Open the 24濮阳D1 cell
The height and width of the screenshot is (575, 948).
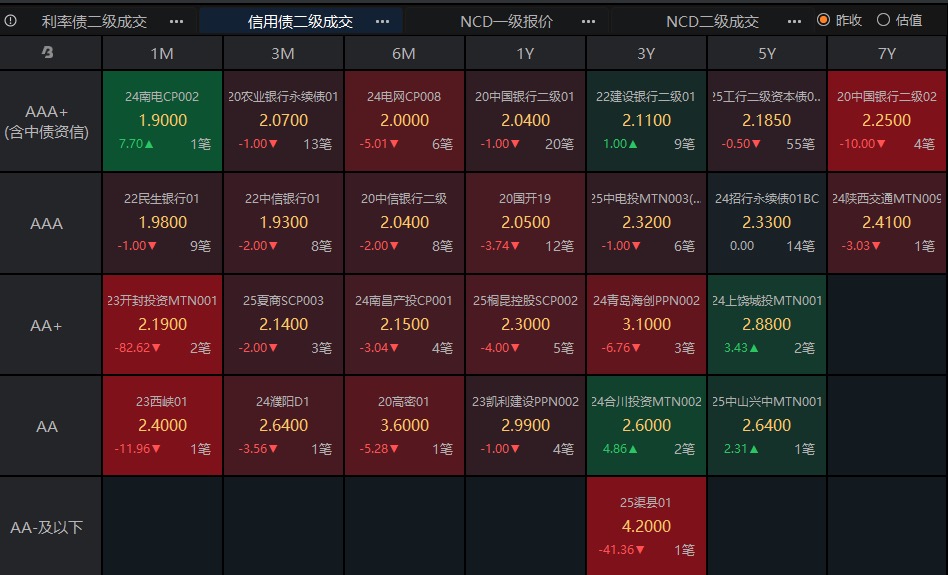[x=284, y=426]
